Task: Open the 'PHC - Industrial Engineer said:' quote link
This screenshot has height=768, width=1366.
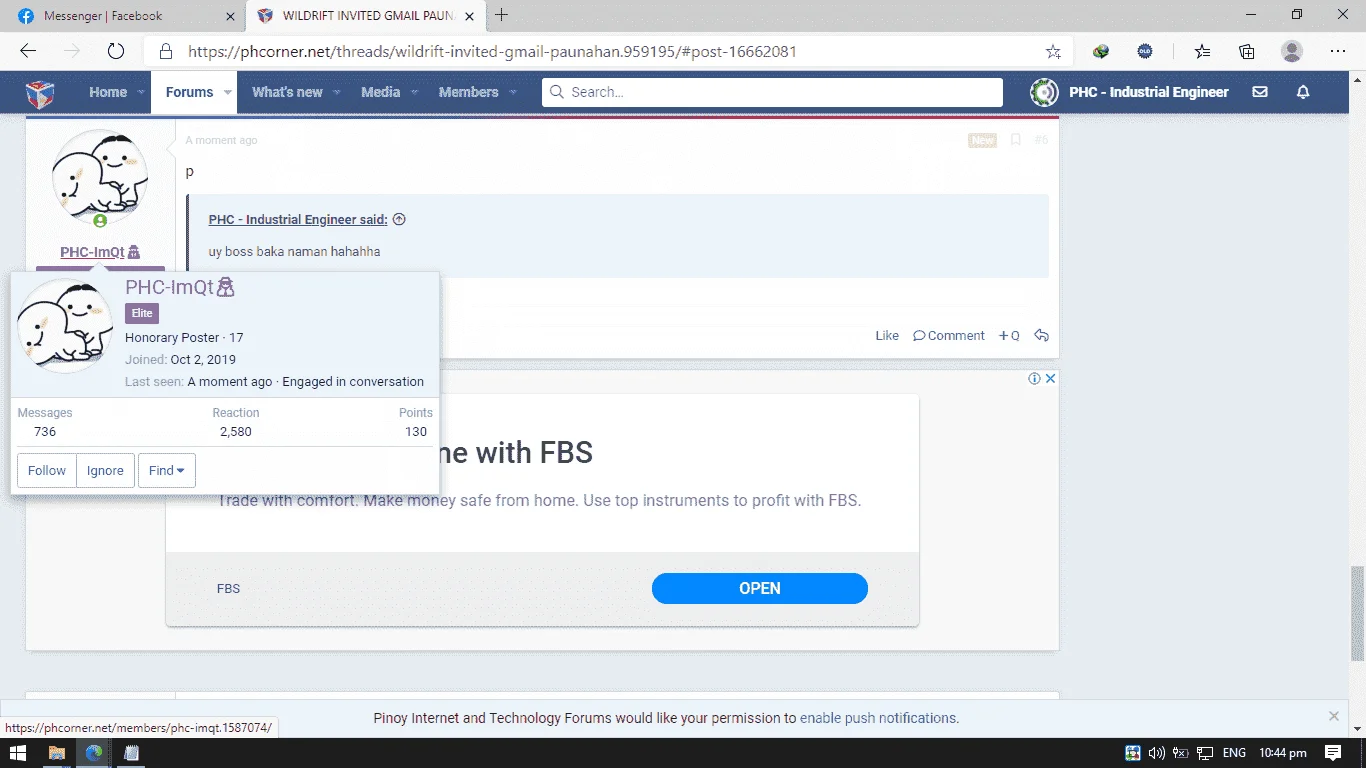Action: (298, 220)
